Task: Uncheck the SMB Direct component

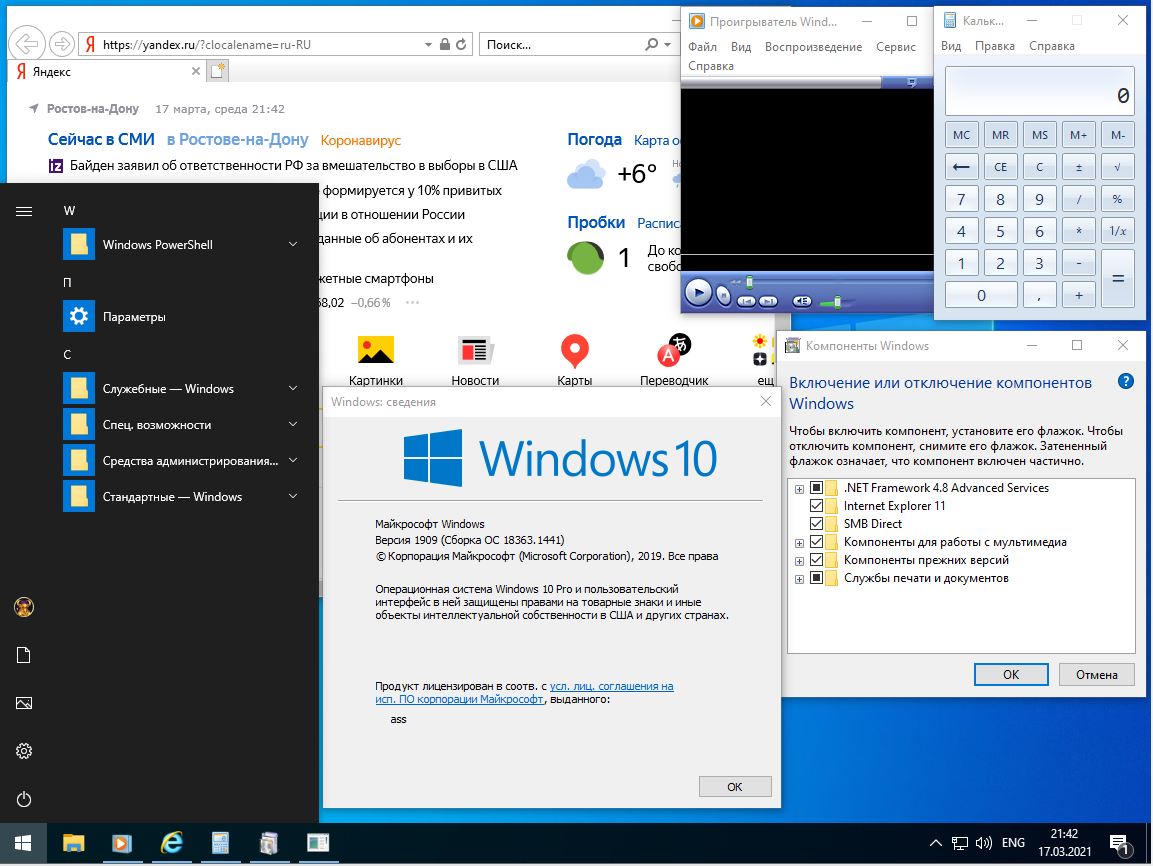Action: [816, 523]
